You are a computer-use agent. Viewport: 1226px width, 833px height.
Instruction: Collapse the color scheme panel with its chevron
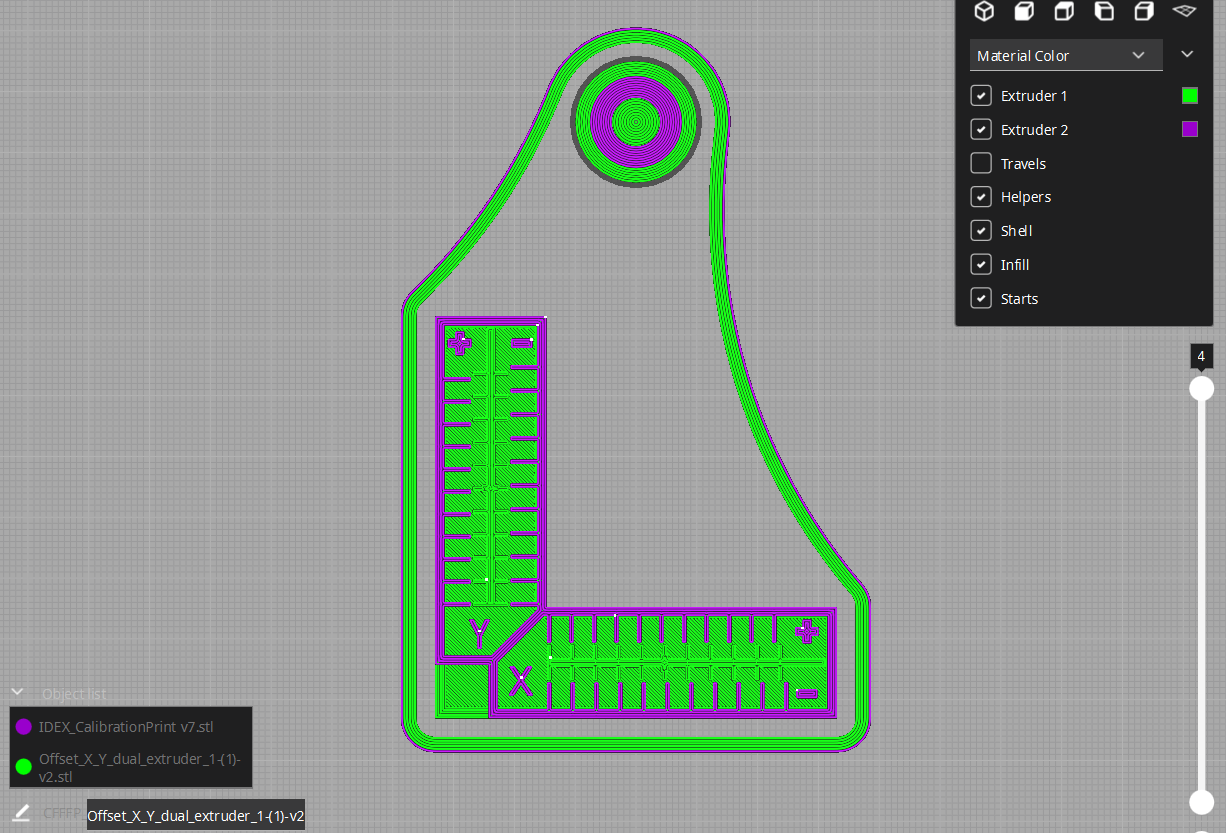point(1187,54)
